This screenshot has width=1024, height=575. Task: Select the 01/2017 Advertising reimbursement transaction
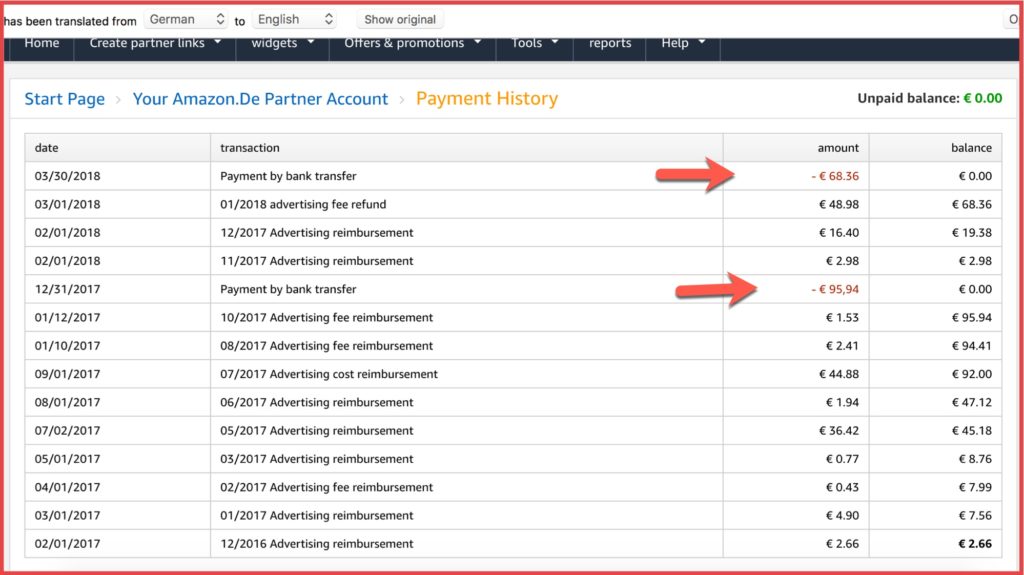pyautogui.click(x=466, y=515)
